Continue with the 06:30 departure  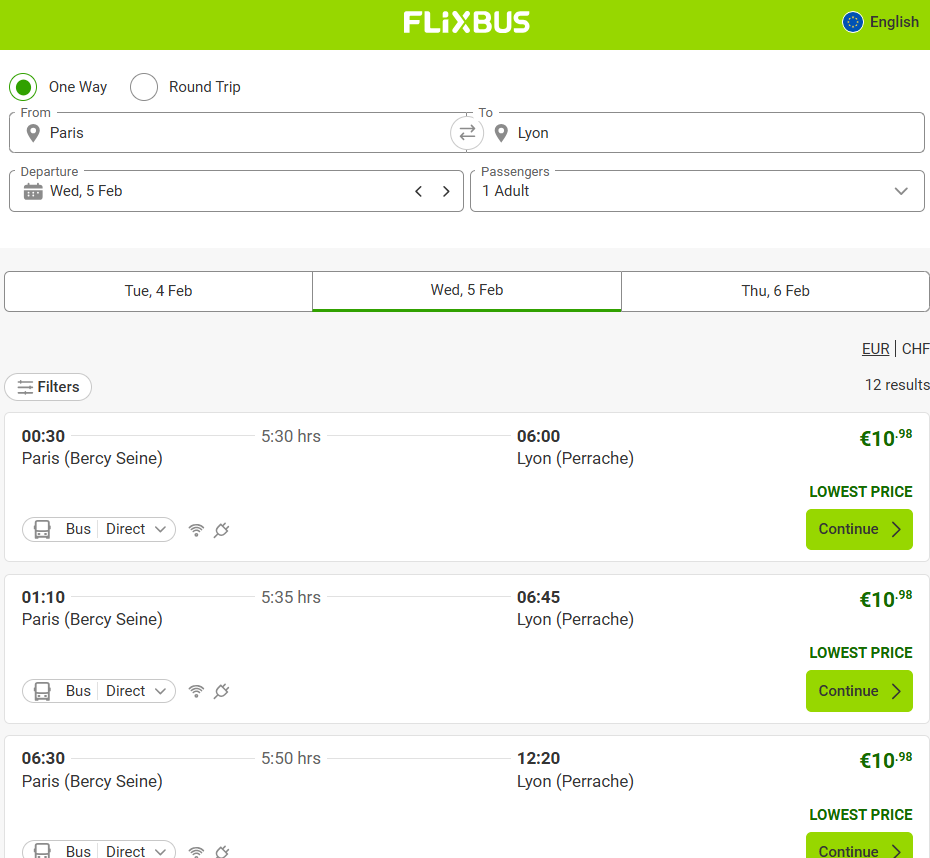pyautogui.click(x=859, y=846)
